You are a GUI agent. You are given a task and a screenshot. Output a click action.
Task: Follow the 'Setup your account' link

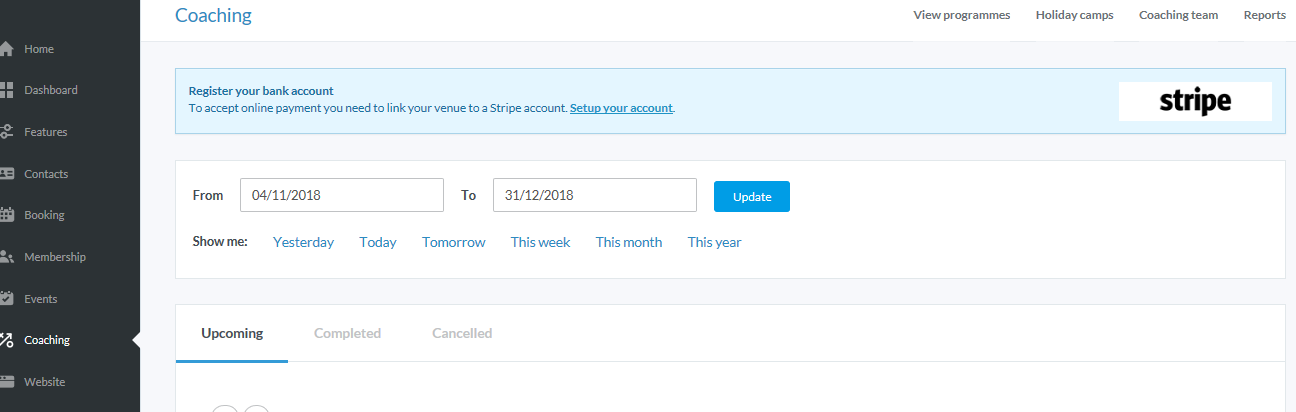click(x=621, y=108)
